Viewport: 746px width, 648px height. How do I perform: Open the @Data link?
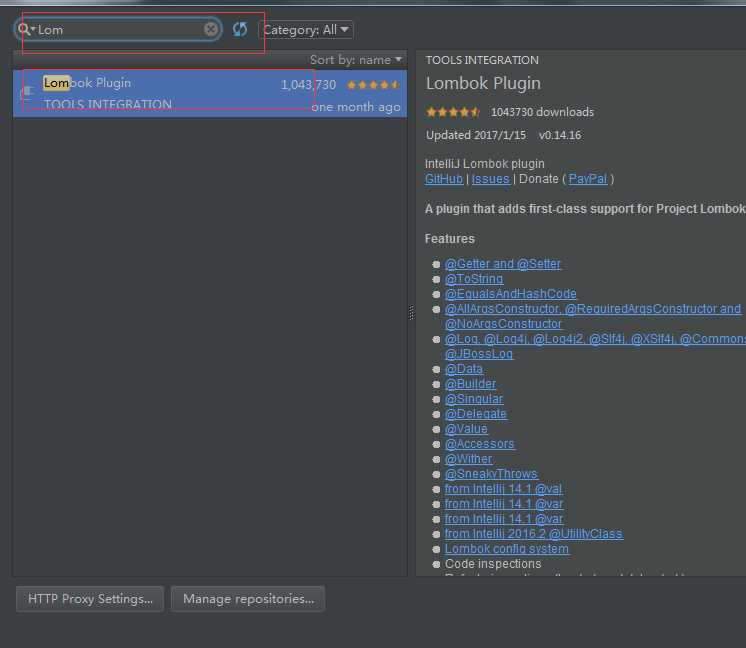point(464,369)
